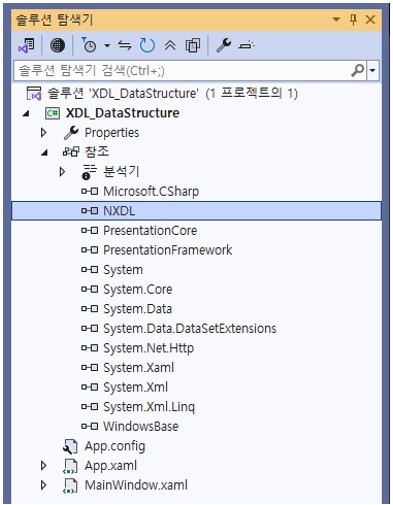Image resolution: width=393 pixels, height=505 pixels.
Task: Open the panel window position dropdown arrow
Action: 336,19
